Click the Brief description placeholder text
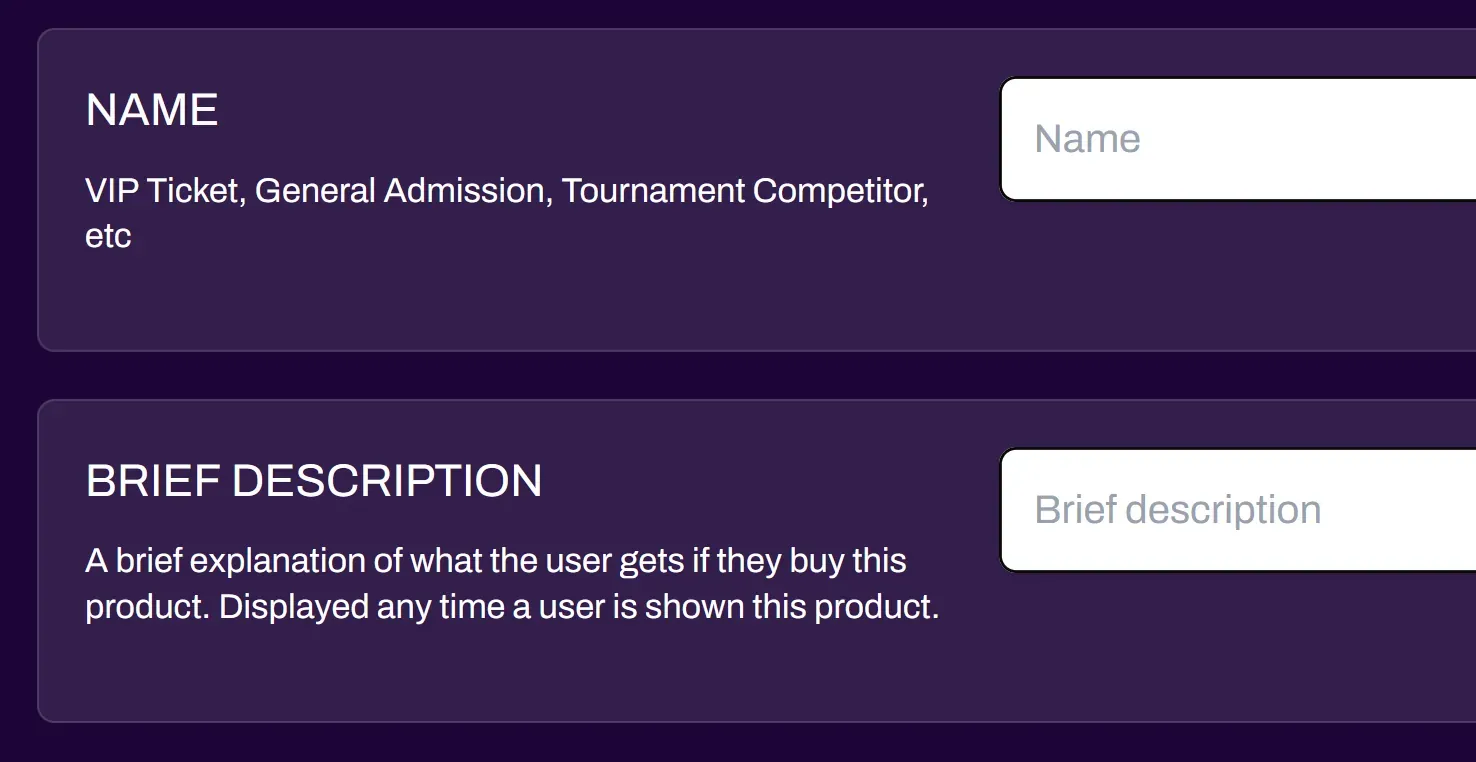The image size is (1476, 762). pos(1177,509)
